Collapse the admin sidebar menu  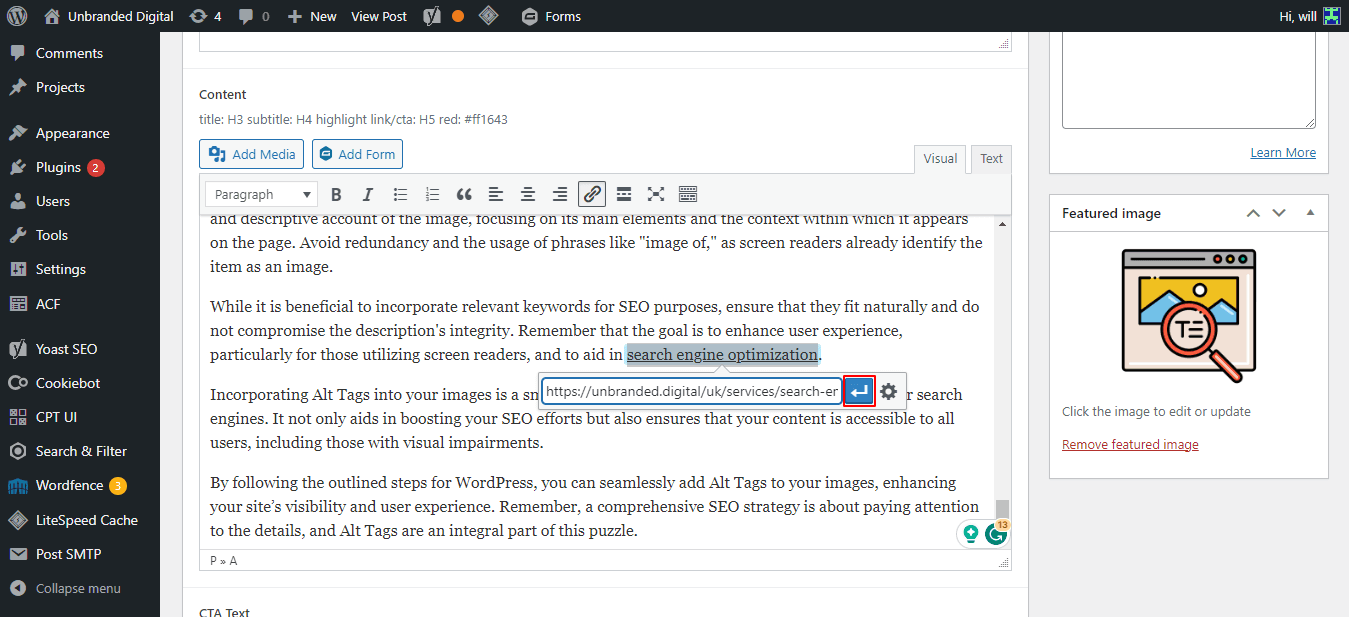pos(78,588)
